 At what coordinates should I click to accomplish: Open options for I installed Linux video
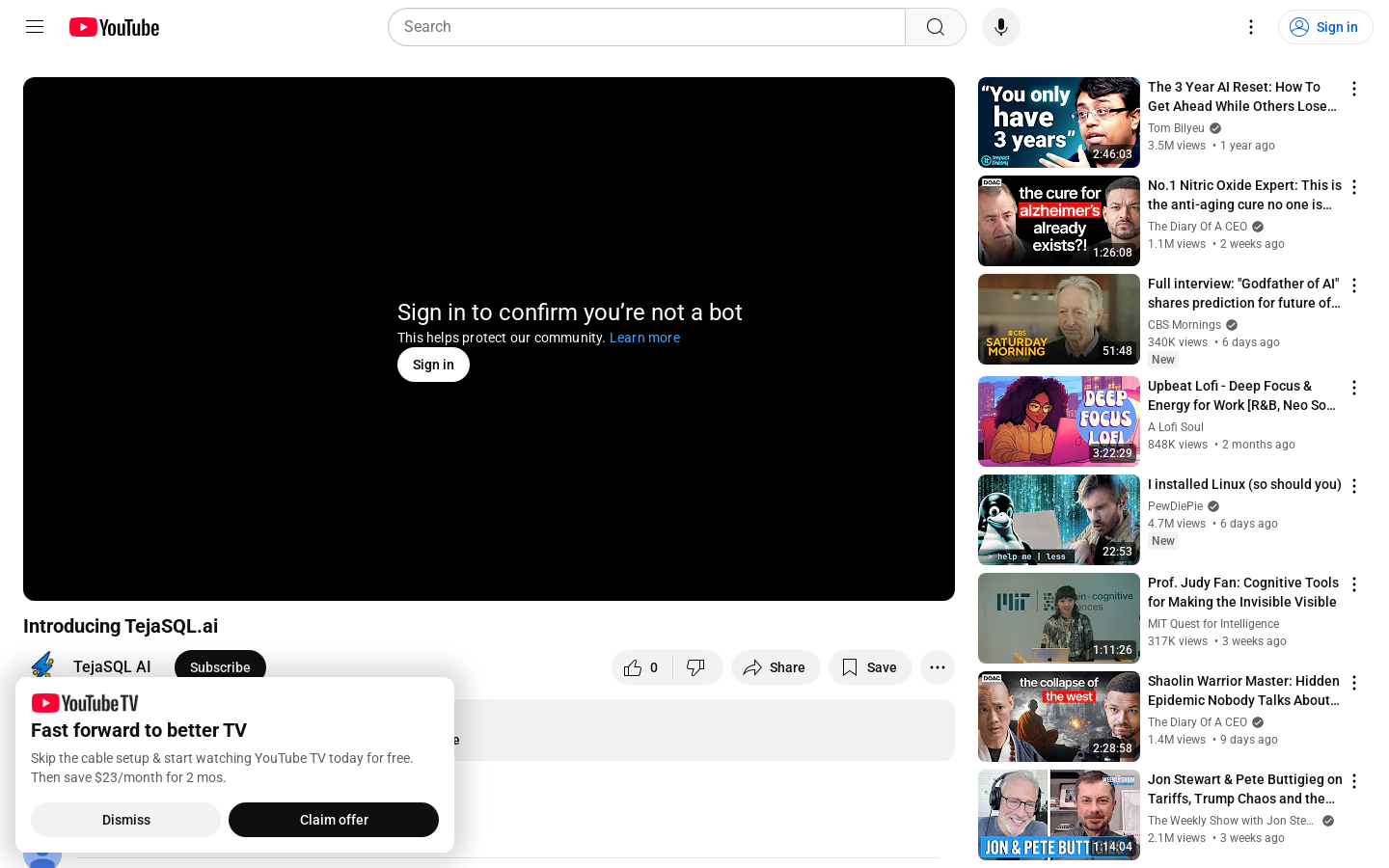point(1354,486)
